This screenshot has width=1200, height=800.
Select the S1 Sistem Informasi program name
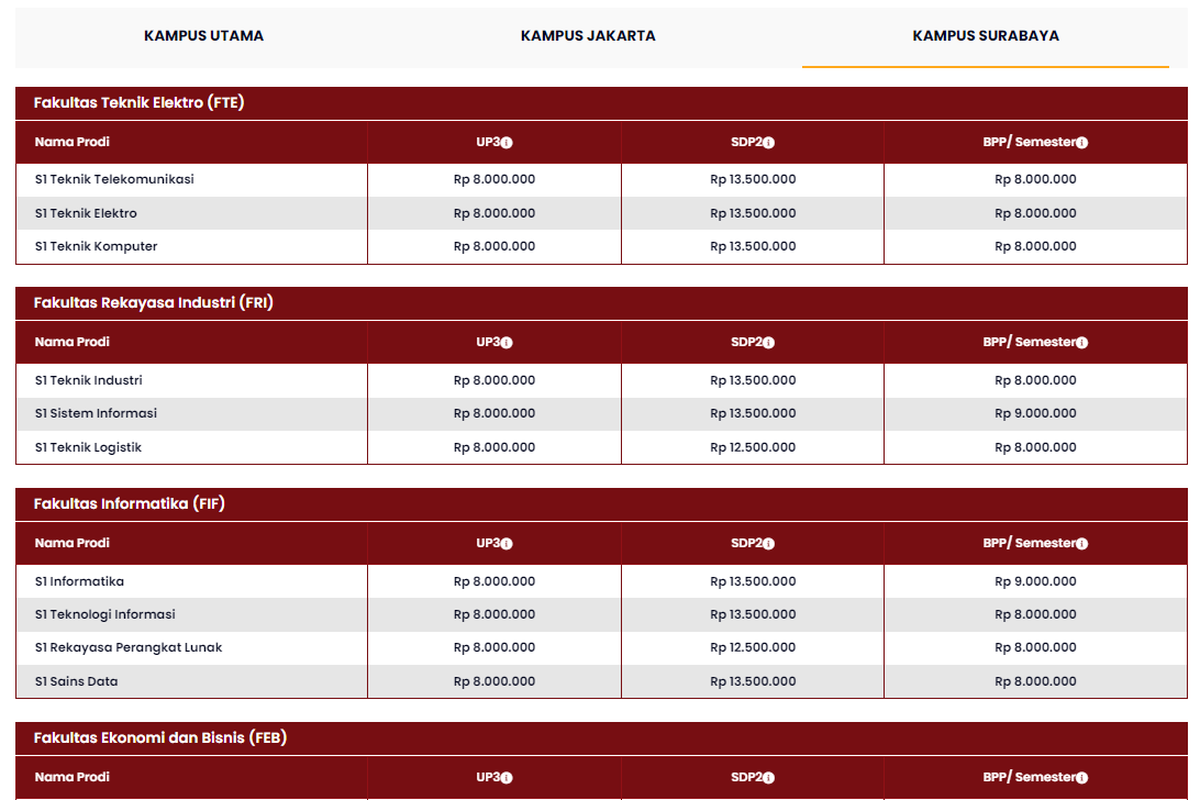tap(96, 414)
